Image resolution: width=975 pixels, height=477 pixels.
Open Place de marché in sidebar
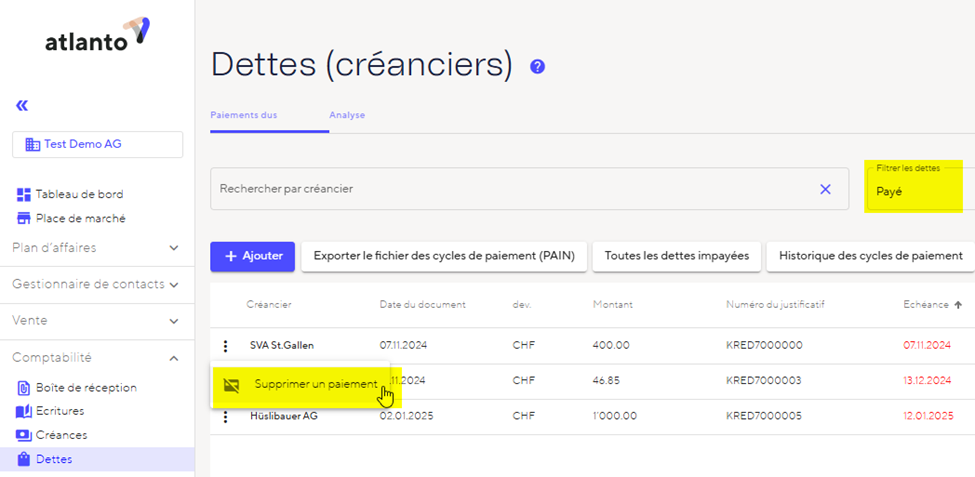click(x=80, y=218)
